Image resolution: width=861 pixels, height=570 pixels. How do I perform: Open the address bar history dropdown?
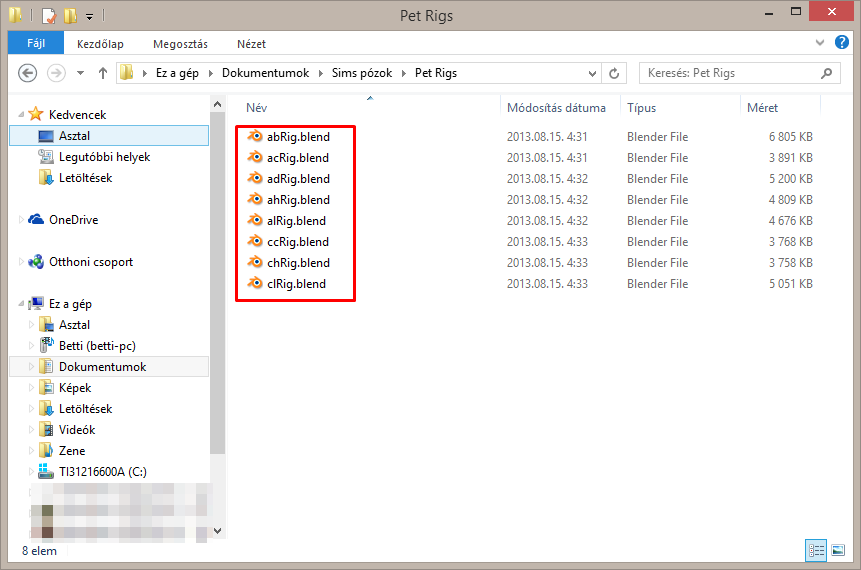pyautogui.click(x=592, y=73)
